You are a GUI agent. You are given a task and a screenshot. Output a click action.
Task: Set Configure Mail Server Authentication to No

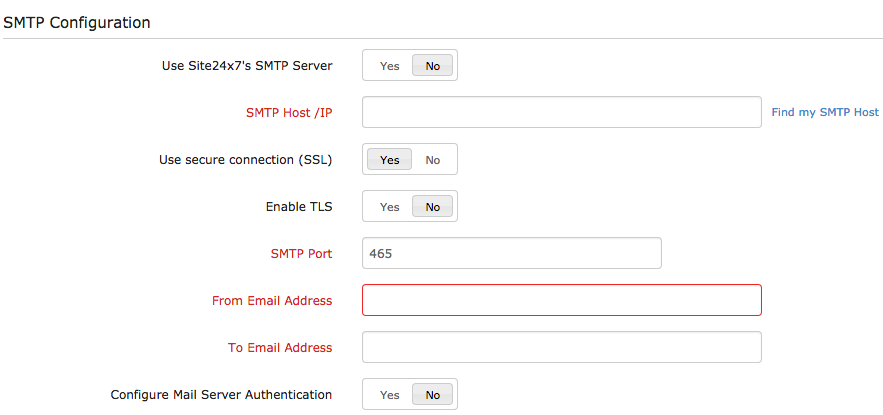433,395
